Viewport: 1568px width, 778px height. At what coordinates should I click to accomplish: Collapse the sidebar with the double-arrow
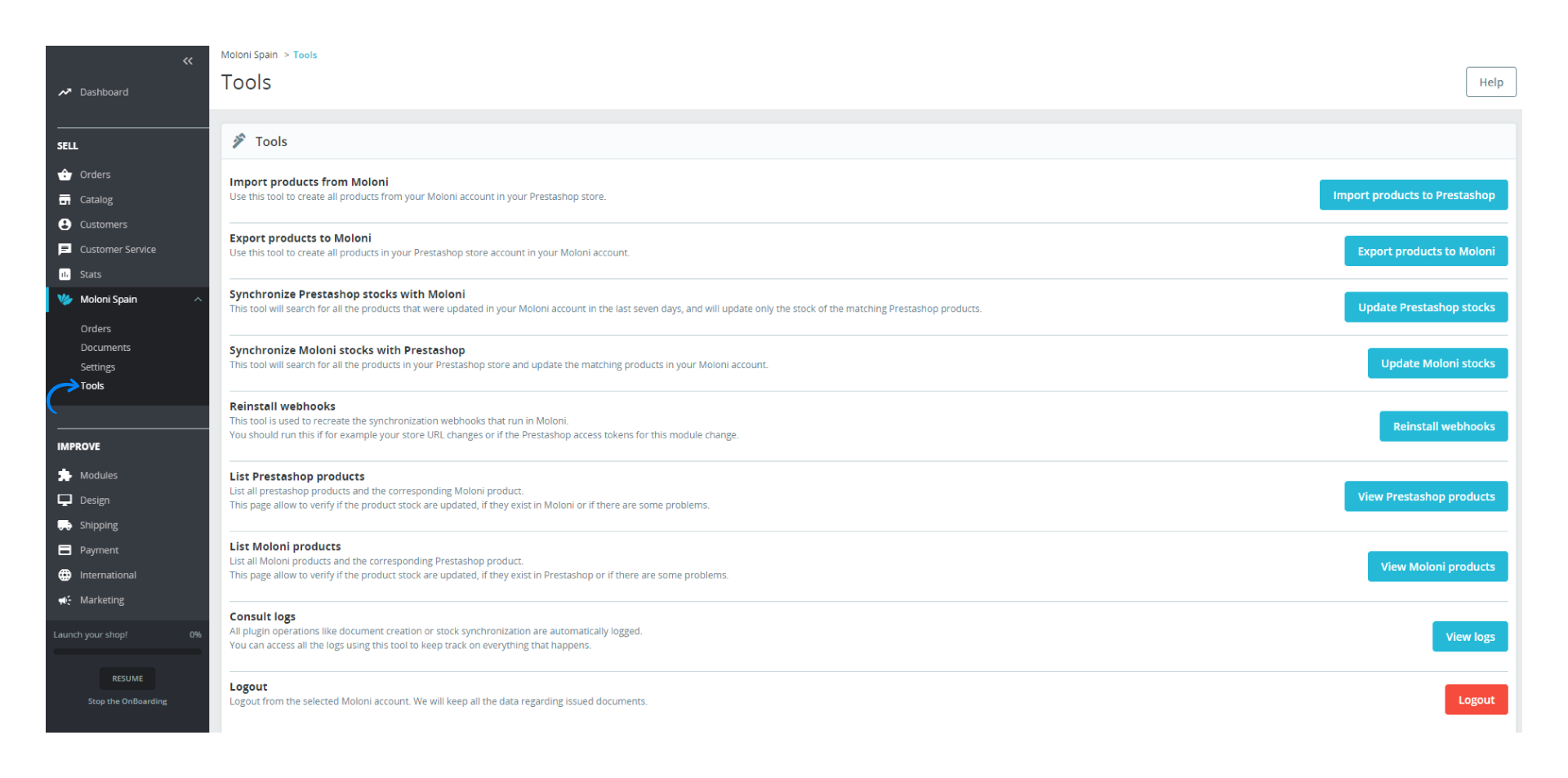click(x=187, y=60)
